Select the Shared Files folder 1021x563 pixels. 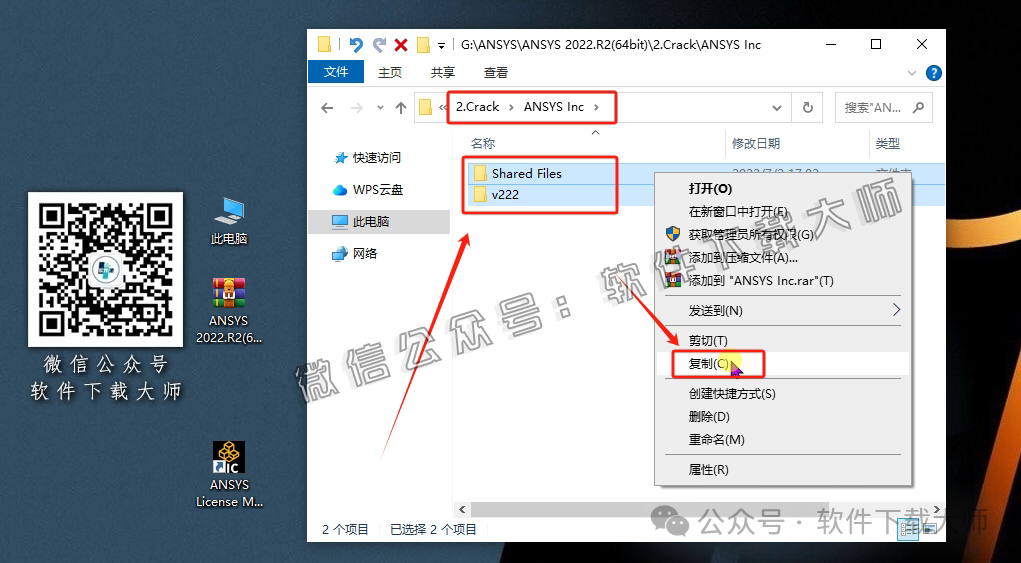(527, 173)
